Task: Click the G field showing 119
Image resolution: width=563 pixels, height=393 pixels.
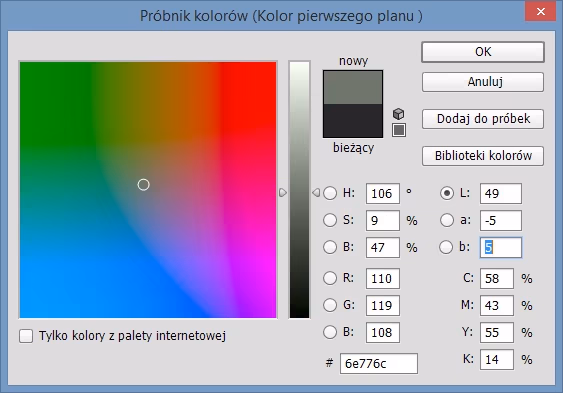Action: [383, 305]
